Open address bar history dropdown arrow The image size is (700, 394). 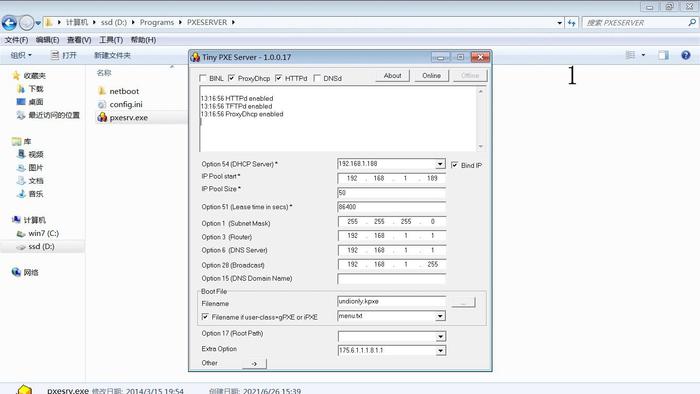559,23
